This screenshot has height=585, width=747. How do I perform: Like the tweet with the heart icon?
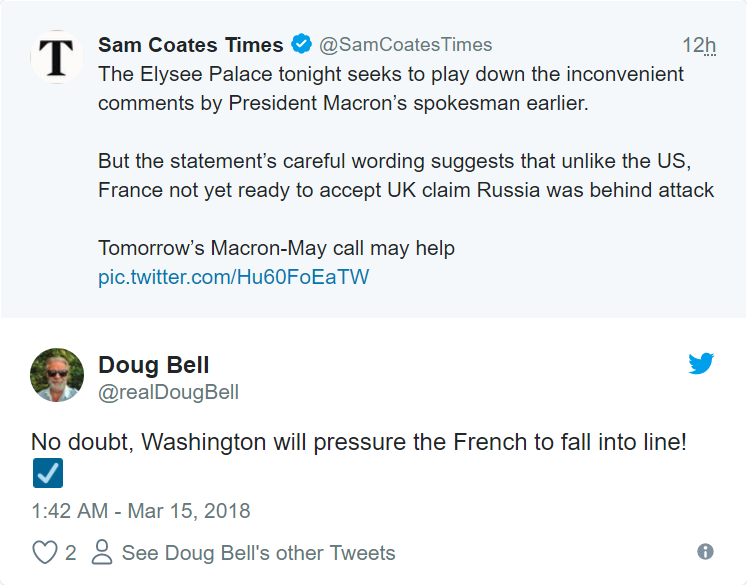tap(44, 553)
